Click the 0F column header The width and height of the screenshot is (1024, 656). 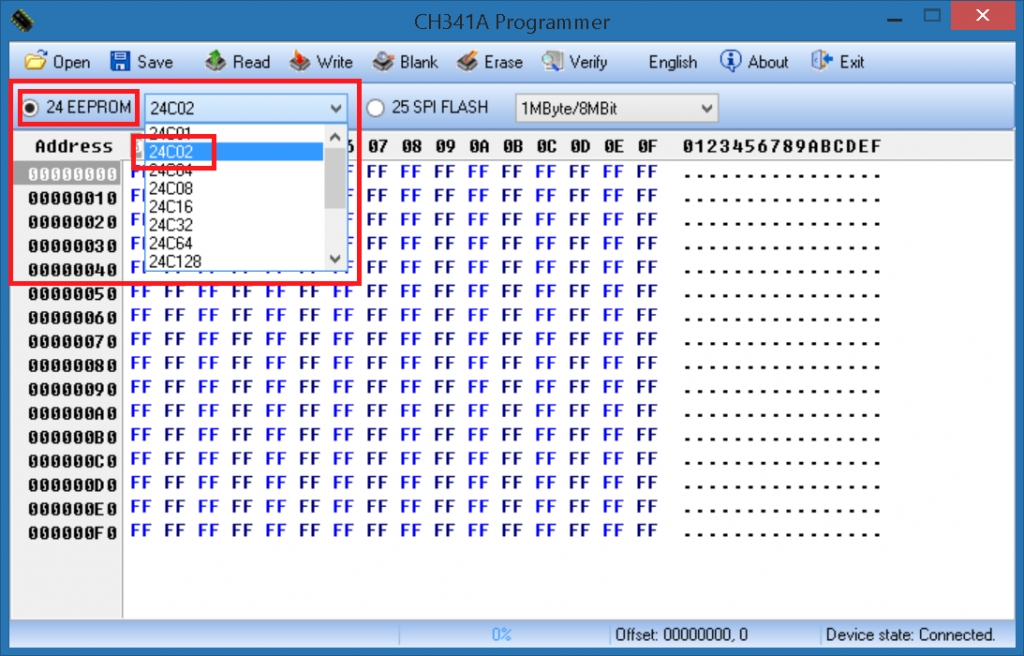click(x=647, y=146)
